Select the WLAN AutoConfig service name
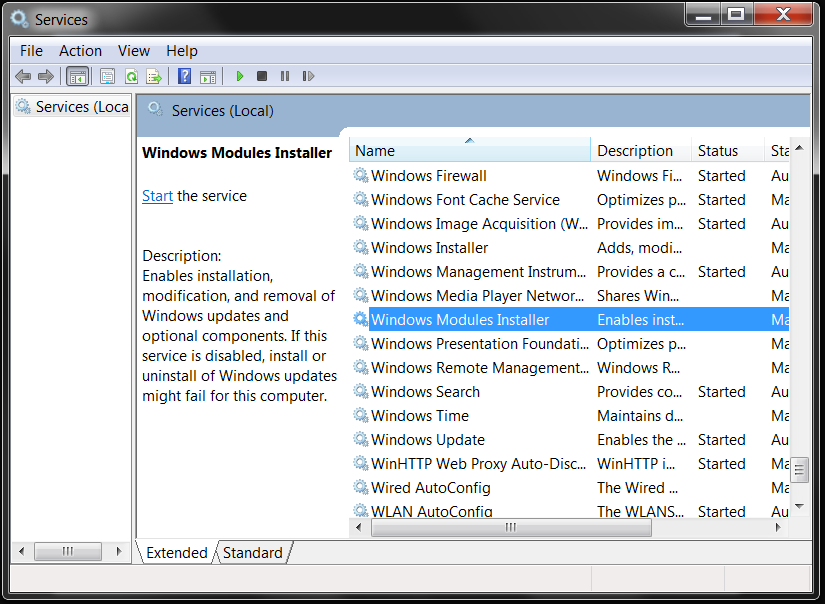The image size is (825, 604). pyautogui.click(x=431, y=511)
